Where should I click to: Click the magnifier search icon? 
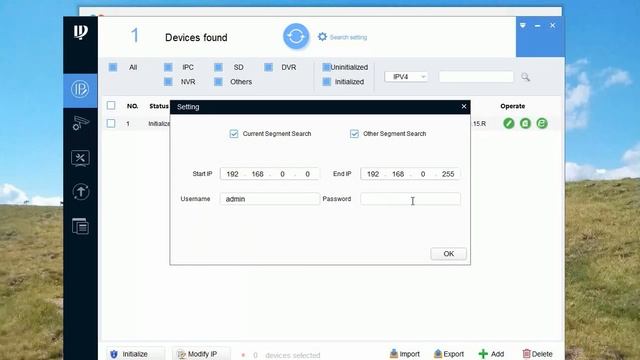[x=525, y=77]
